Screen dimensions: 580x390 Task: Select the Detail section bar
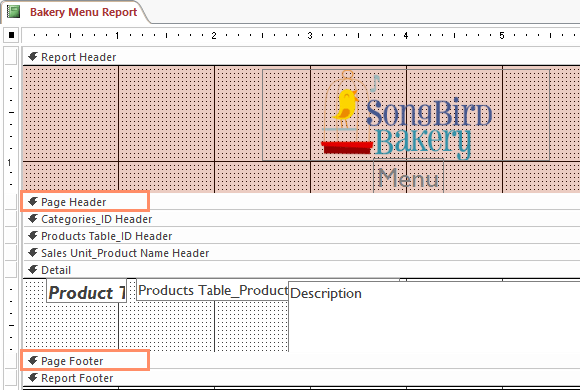pyautogui.click(x=301, y=270)
